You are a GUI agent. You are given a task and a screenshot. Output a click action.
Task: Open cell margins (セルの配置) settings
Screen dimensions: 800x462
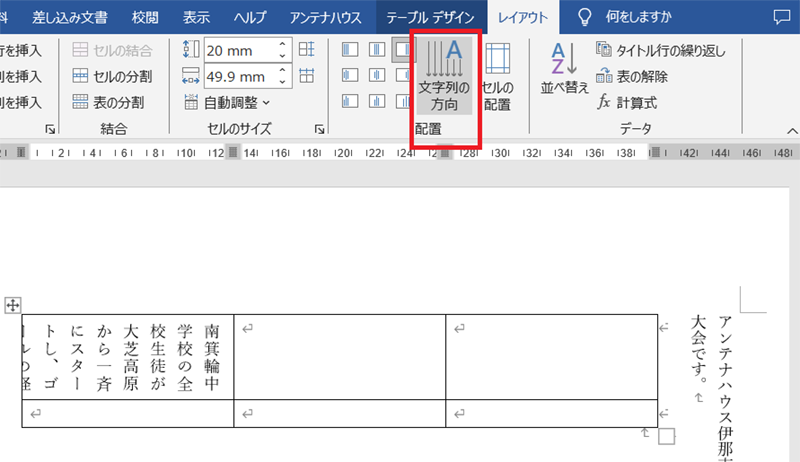pos(497,75)
